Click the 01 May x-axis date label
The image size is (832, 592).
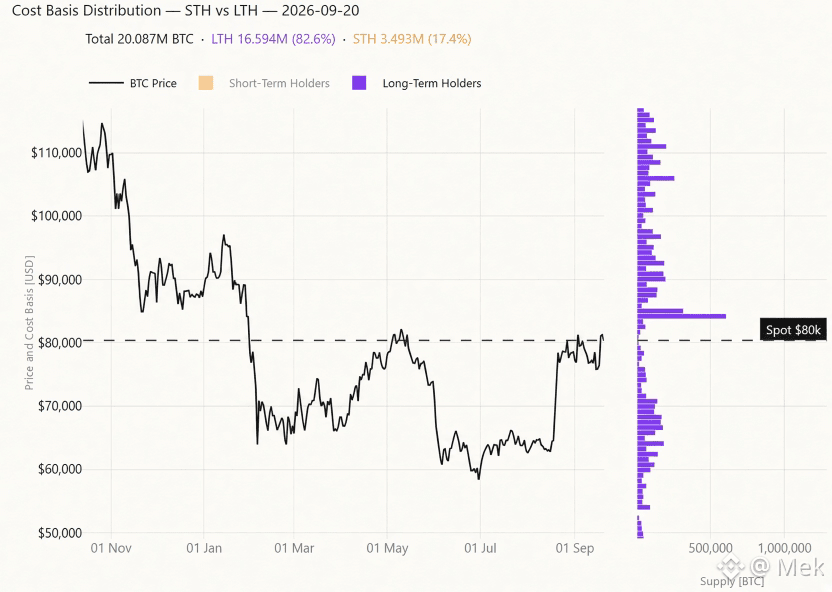(x=387, y=548)
